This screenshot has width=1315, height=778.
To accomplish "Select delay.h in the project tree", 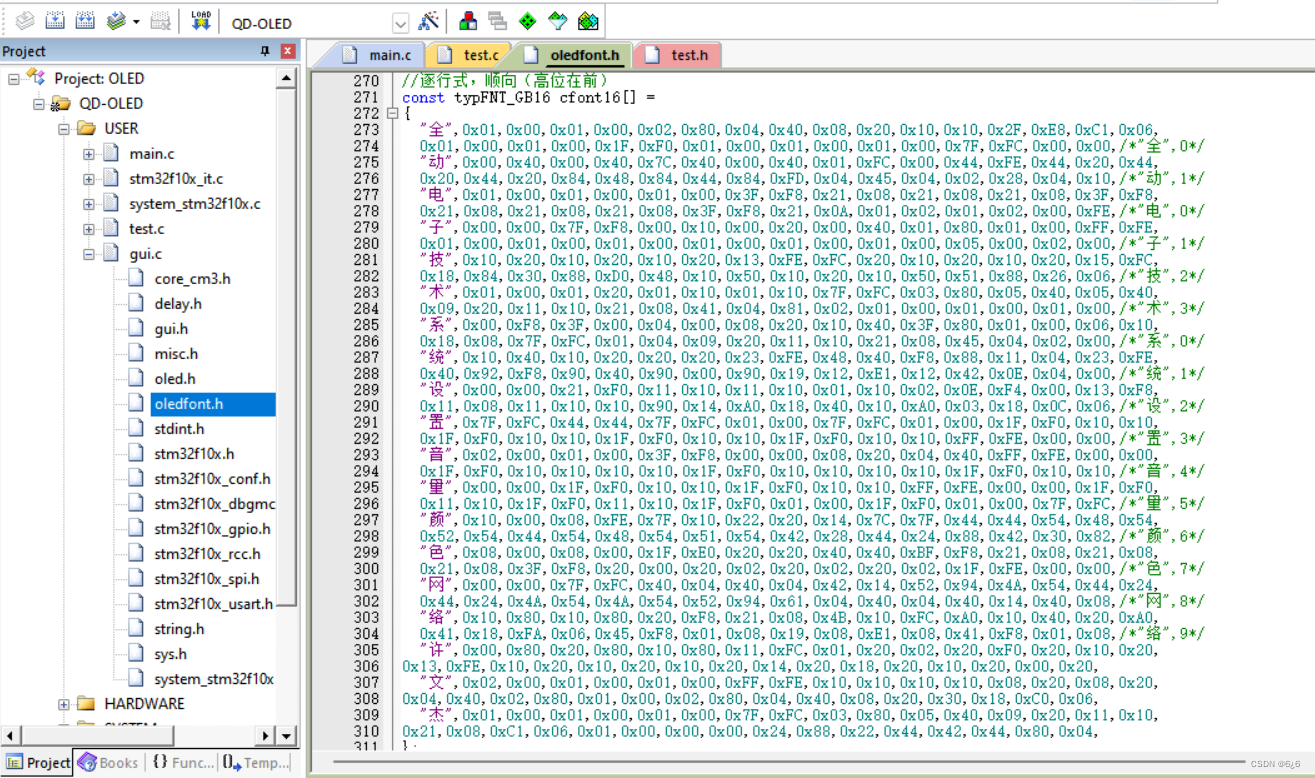I will [178, 304].
